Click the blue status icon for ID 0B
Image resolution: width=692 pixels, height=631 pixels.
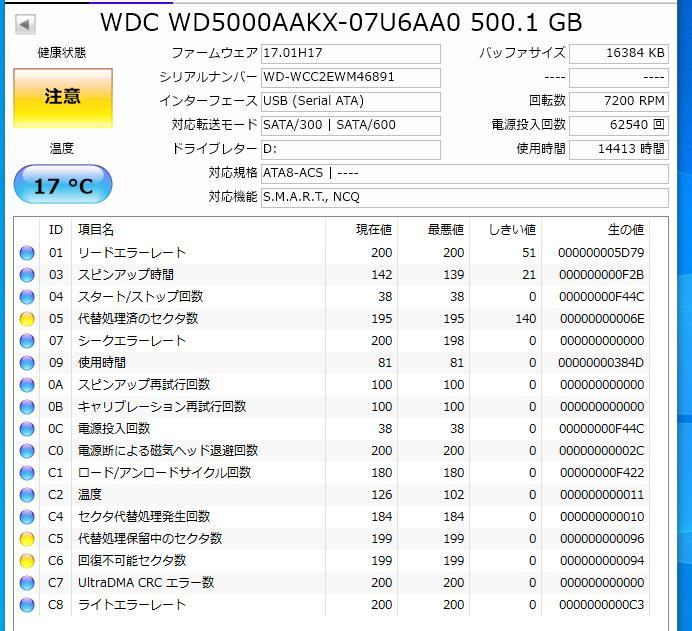27,407
